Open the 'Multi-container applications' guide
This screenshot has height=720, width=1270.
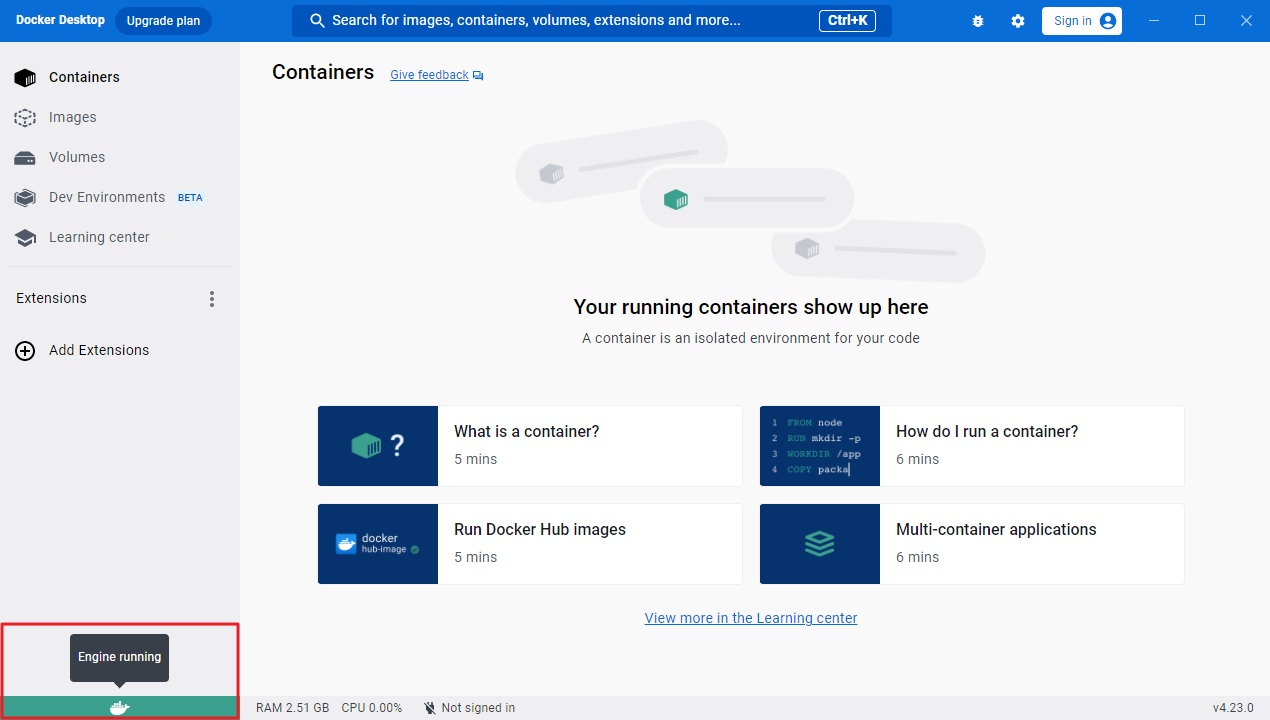[x=972, y=544]
